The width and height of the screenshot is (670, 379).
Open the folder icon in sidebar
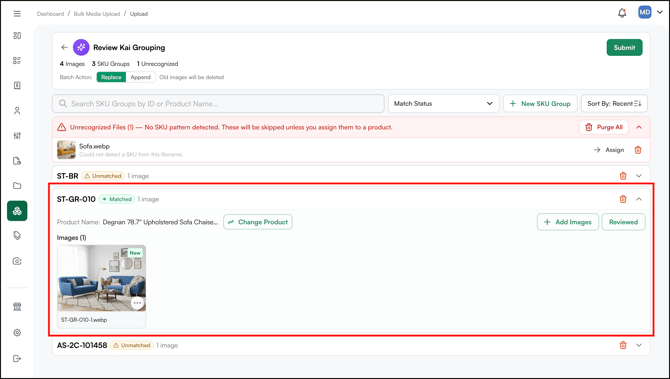(x=17, y=185)
